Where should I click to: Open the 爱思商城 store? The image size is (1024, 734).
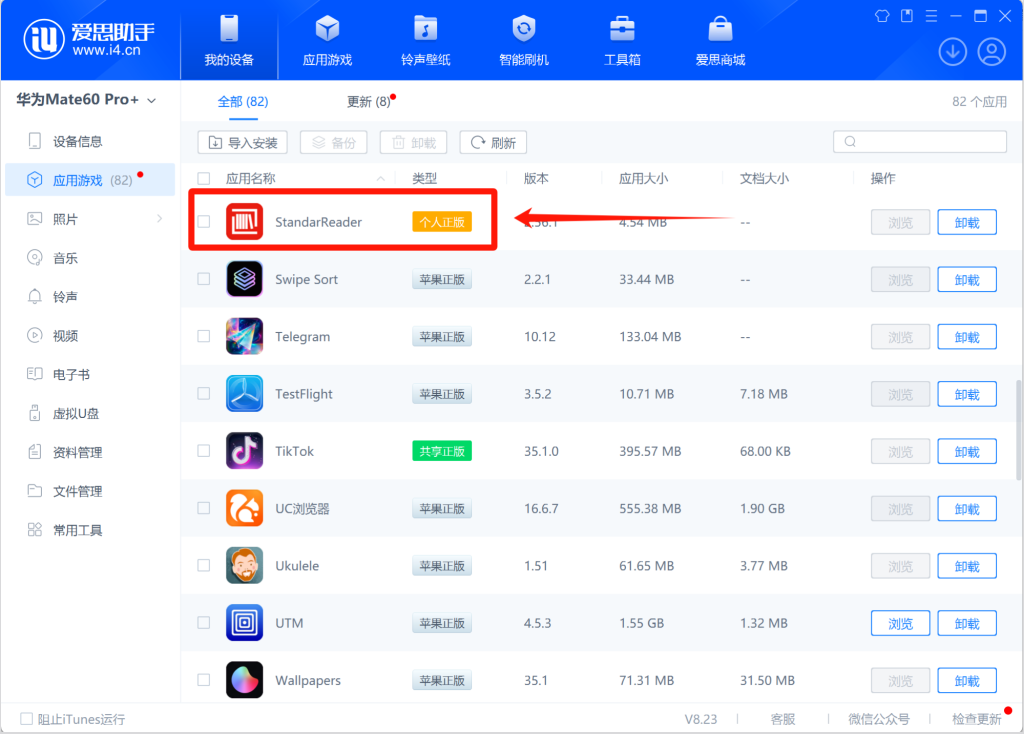pyautogui.click(x=720, y=40)
